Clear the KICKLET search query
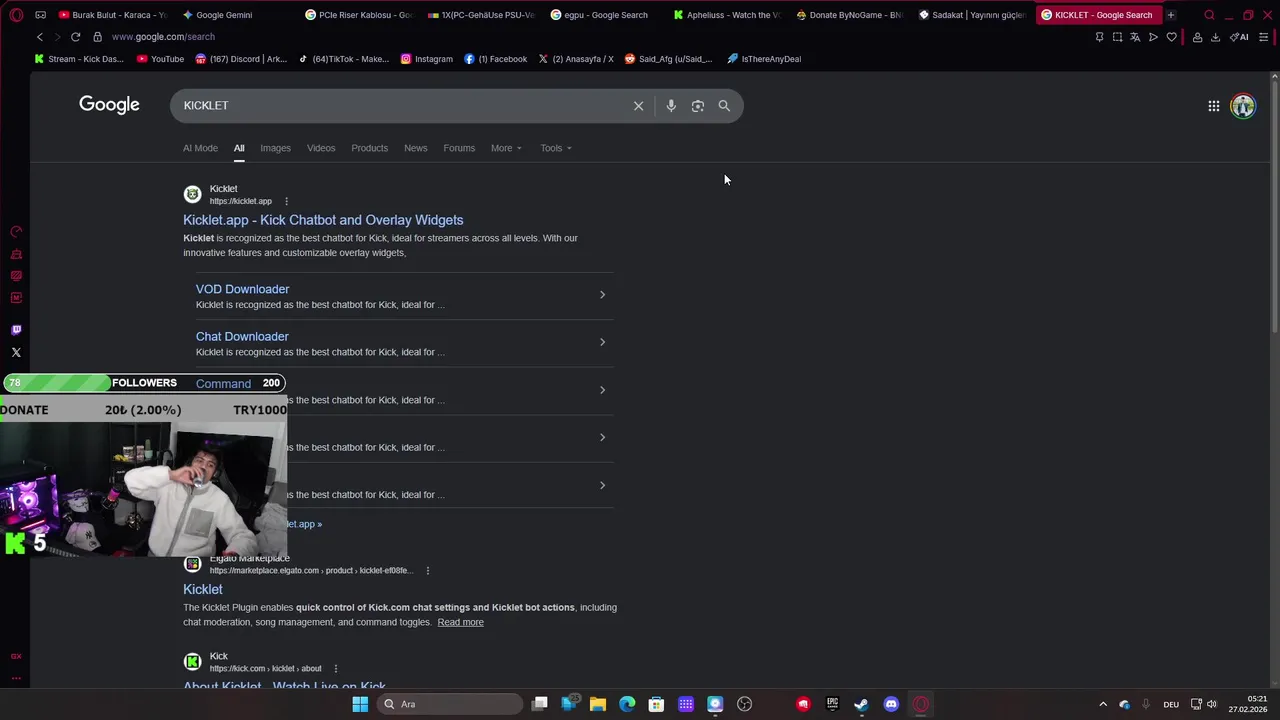The height and width of the screenshot is (720, 1280). 638,106
